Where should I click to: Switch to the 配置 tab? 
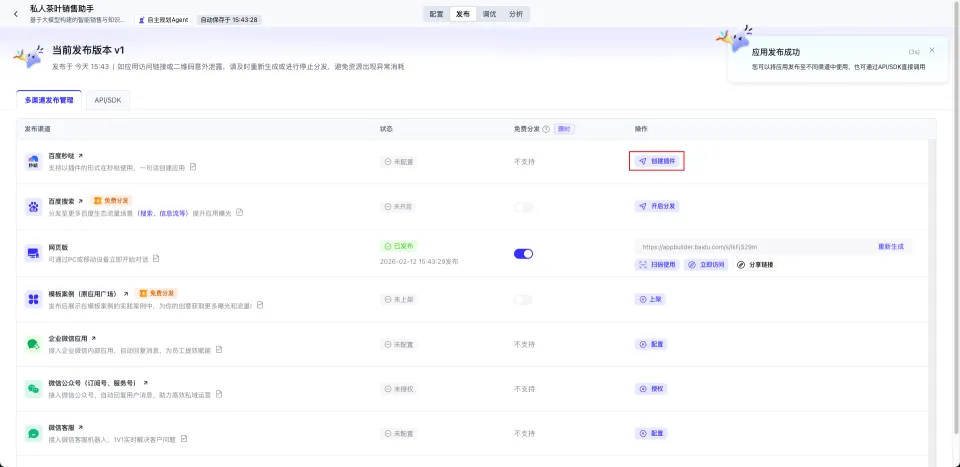click(x=437, y=14)
